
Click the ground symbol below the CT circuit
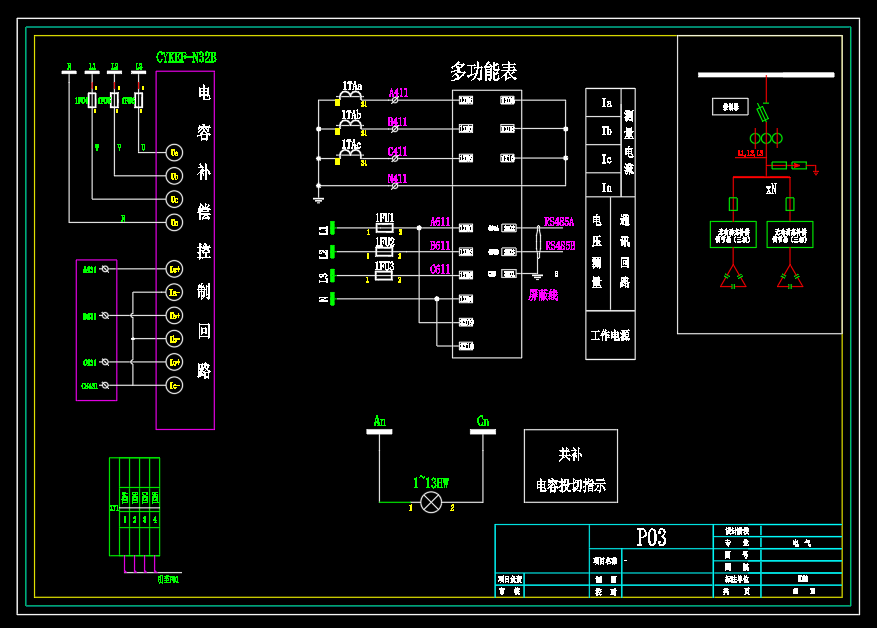(x=319, y=200)
